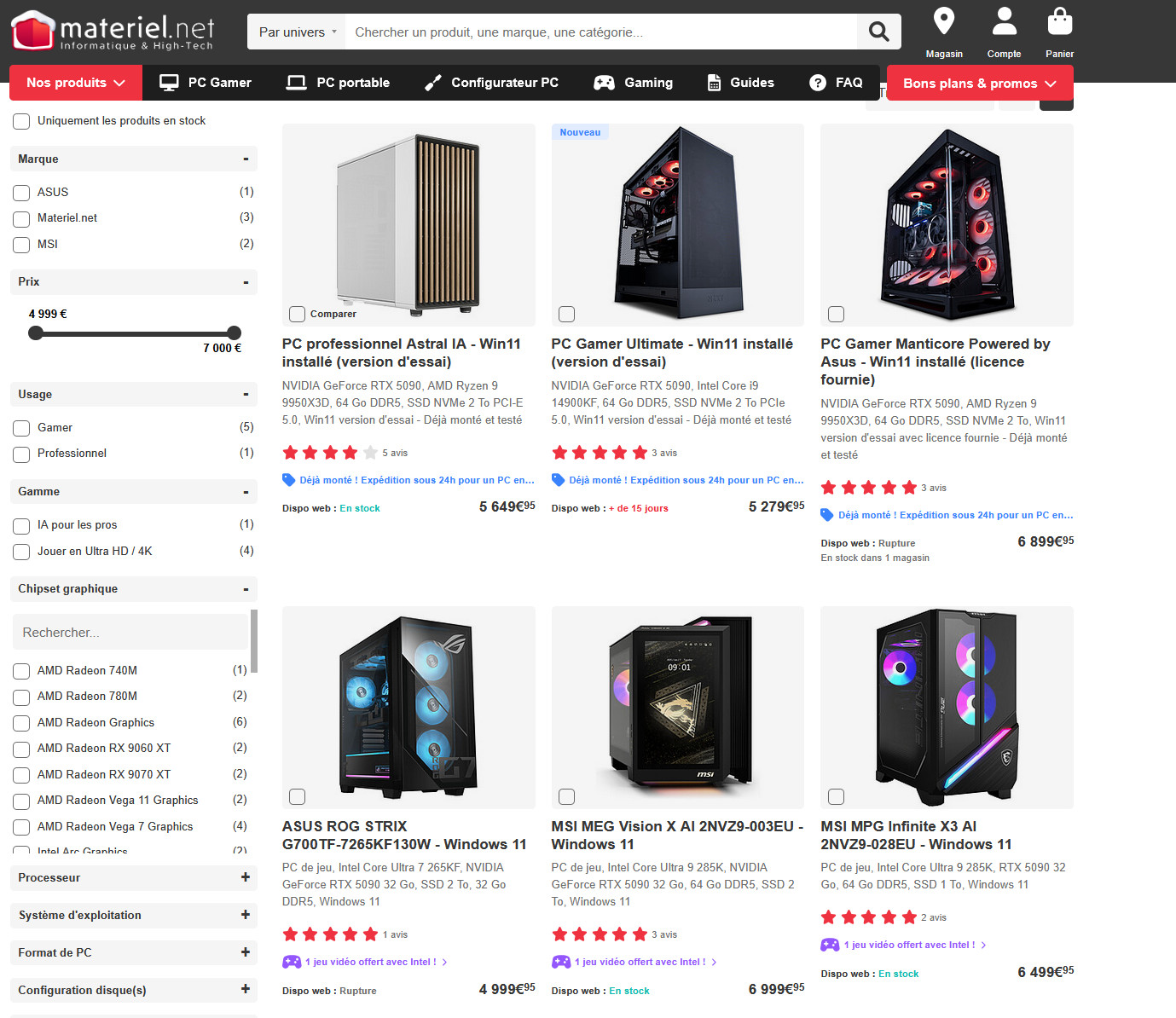Collapse the Prix filter section
This screenshot has height=1018, width=1176.
246,282
